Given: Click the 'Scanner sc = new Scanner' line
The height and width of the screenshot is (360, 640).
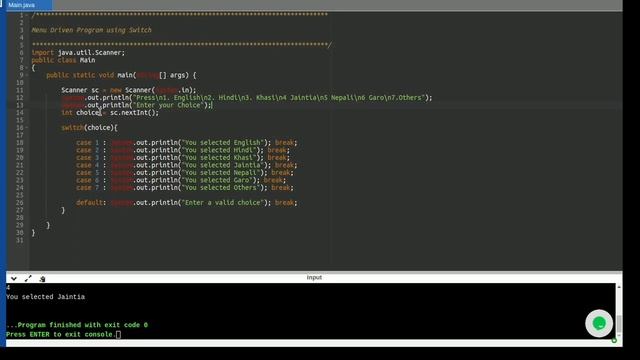Looking at the screenshot, I should point(129,90).
